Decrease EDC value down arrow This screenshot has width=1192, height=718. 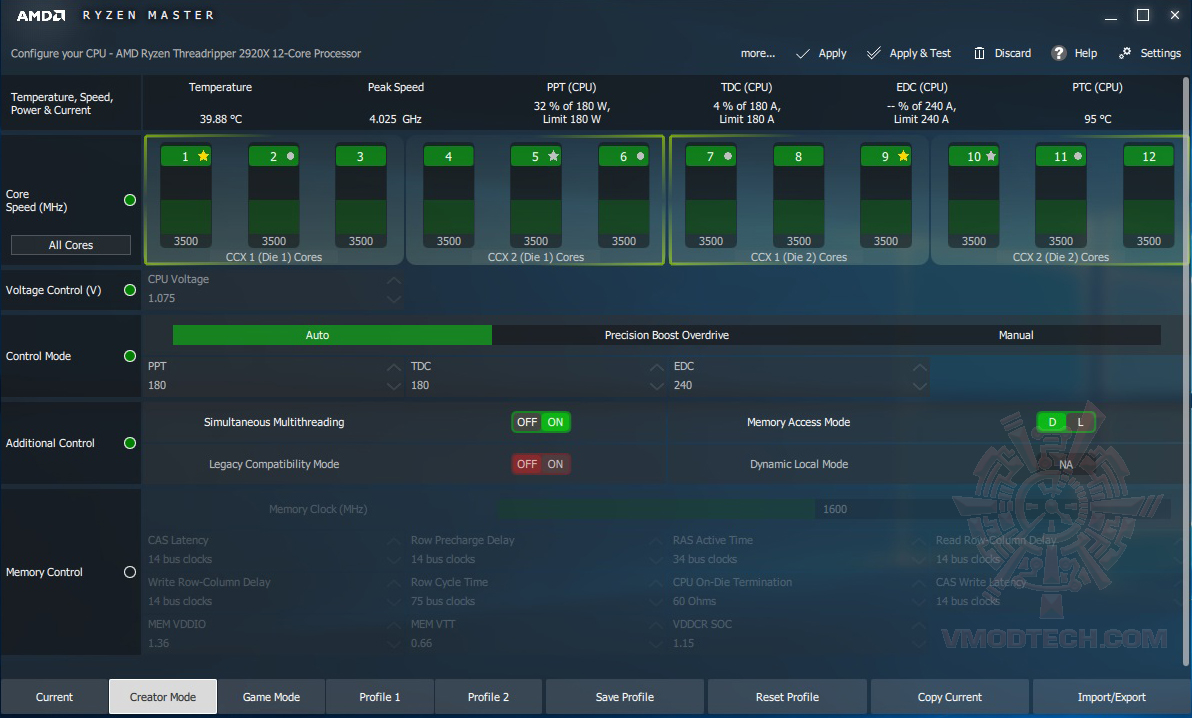tap(919, 386)
